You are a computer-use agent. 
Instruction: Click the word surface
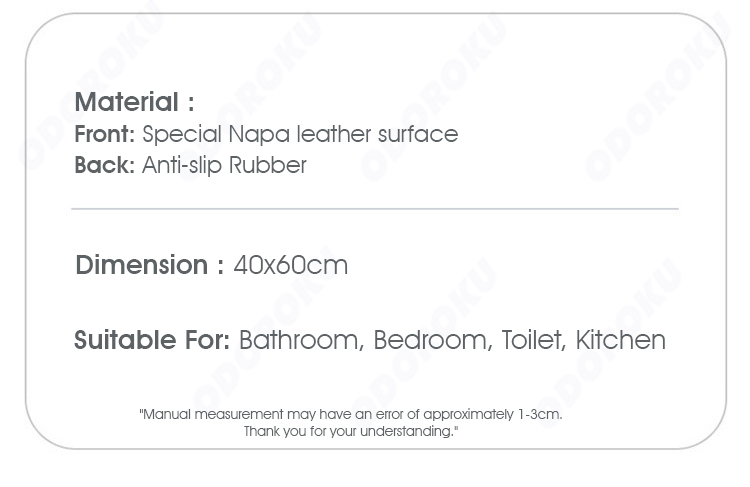pos(418,134)
